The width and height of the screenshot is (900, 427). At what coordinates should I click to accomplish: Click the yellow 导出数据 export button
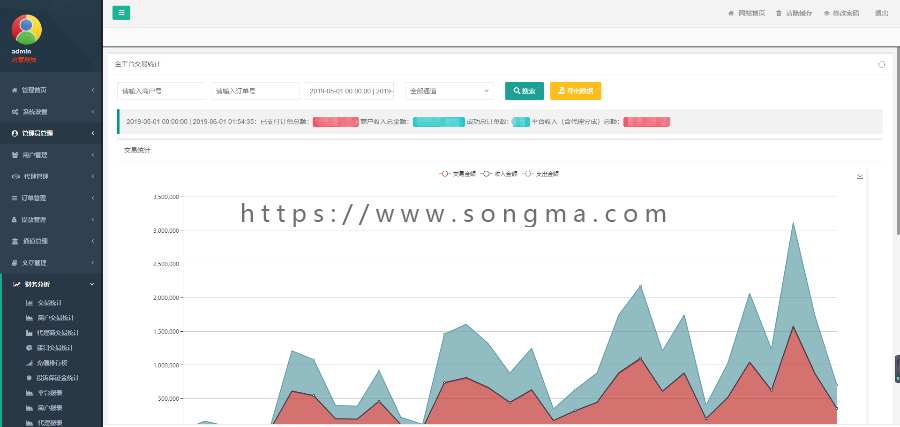pyautogui.click(x=575, y=91)
